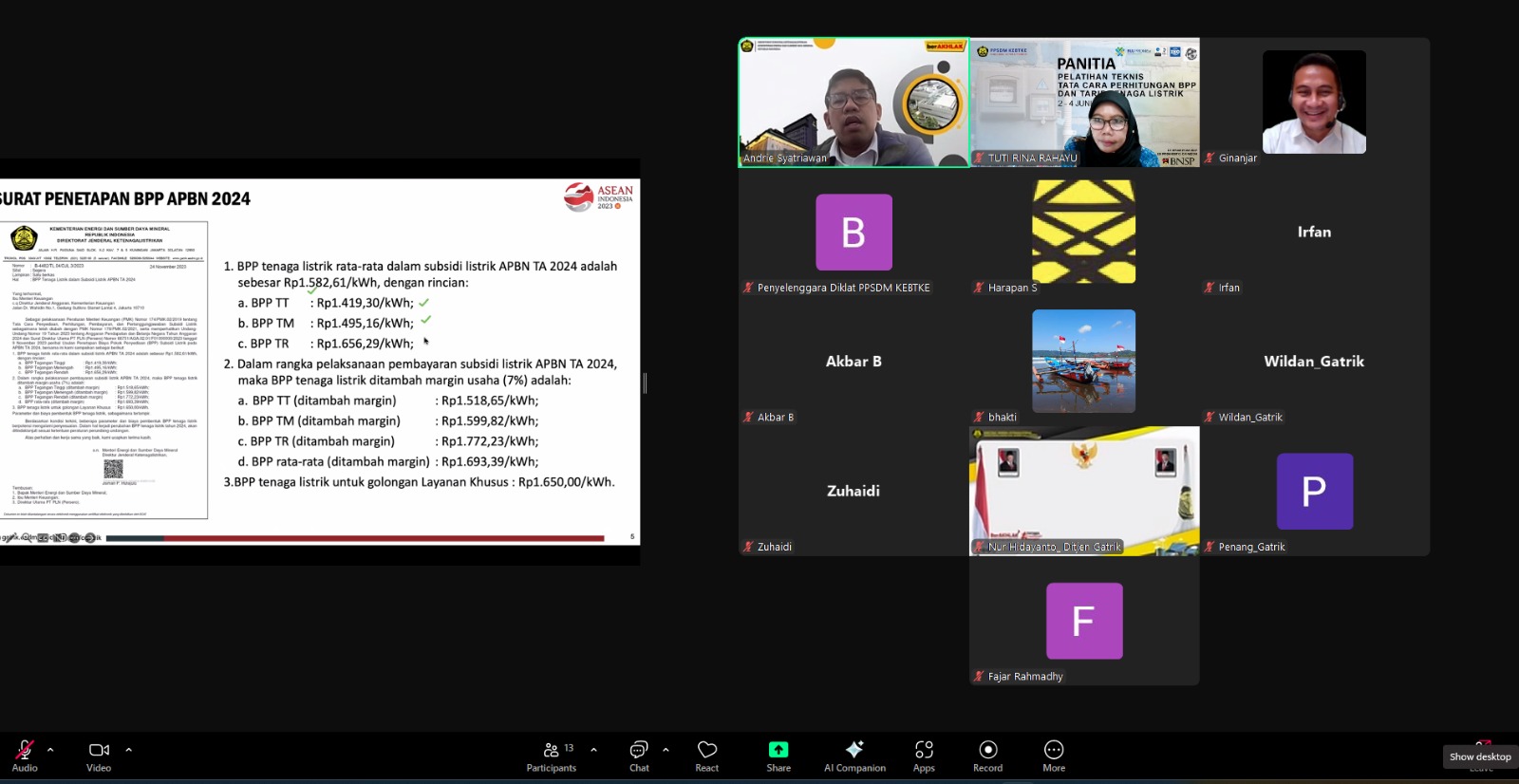
Task: Open audio settings chevron next to Audio
Action: pos(50,750)
